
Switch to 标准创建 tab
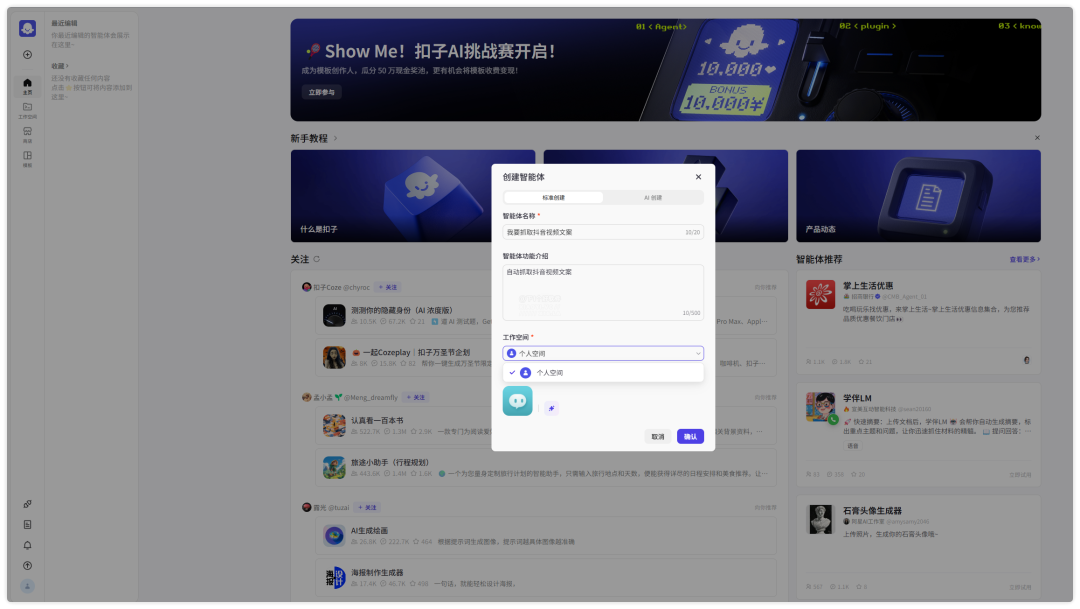(553, 198)
